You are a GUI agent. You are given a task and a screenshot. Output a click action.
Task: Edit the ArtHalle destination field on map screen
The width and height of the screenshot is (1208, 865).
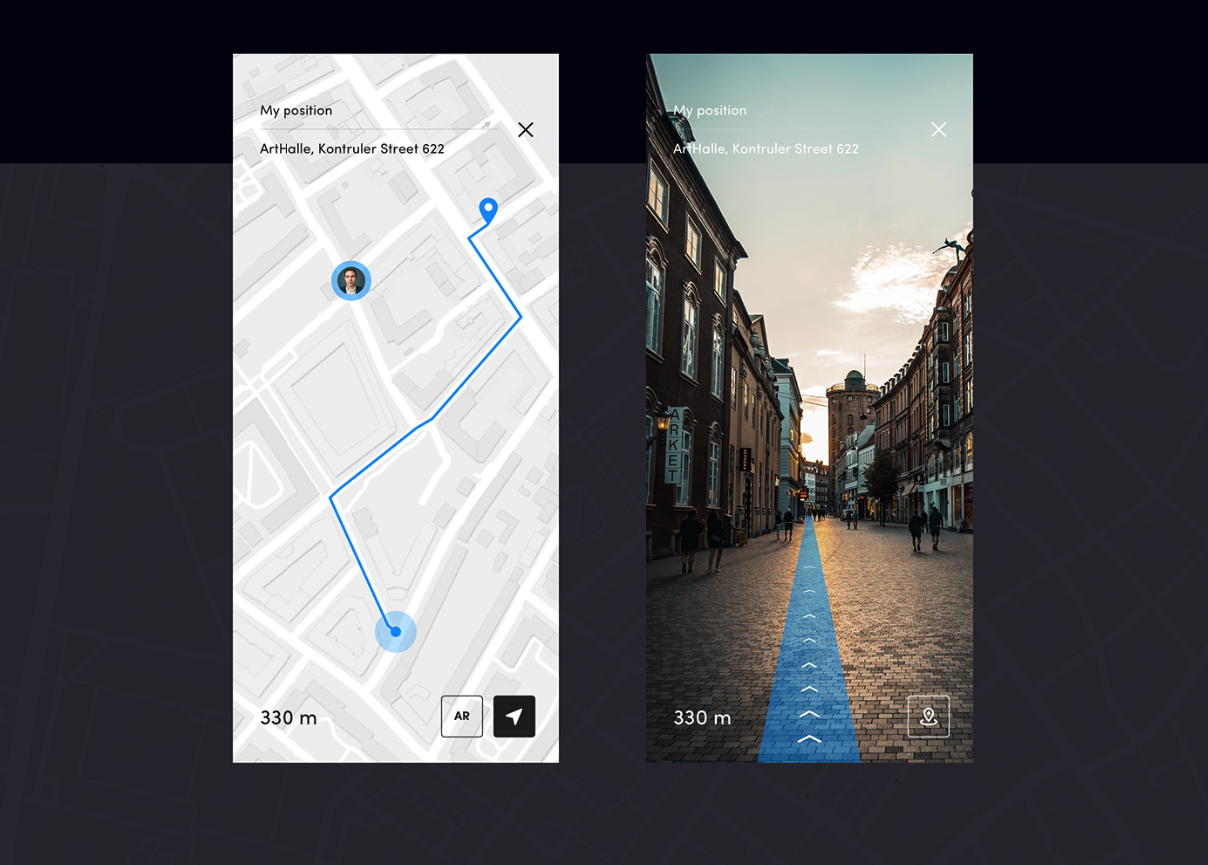pyautogui.click(x=352, y=149)
